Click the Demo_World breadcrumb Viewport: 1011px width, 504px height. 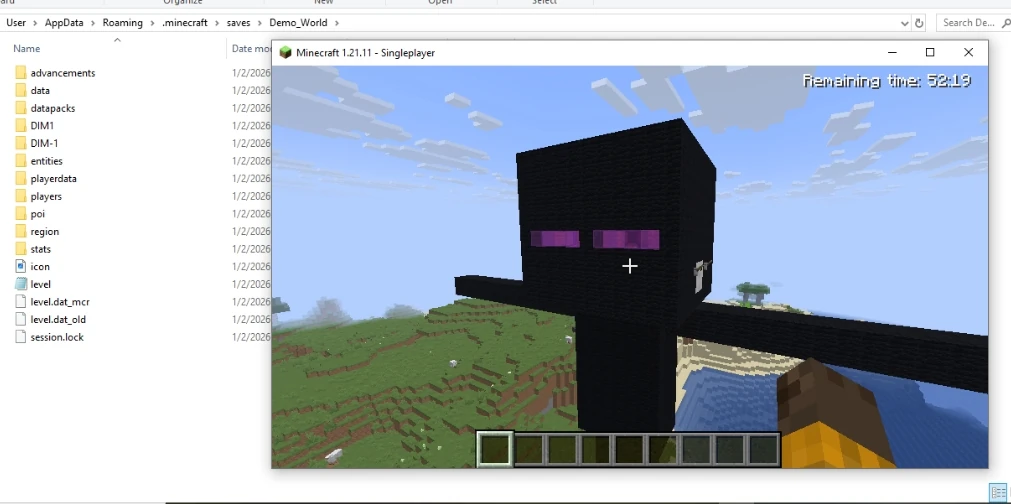(299, 23)
